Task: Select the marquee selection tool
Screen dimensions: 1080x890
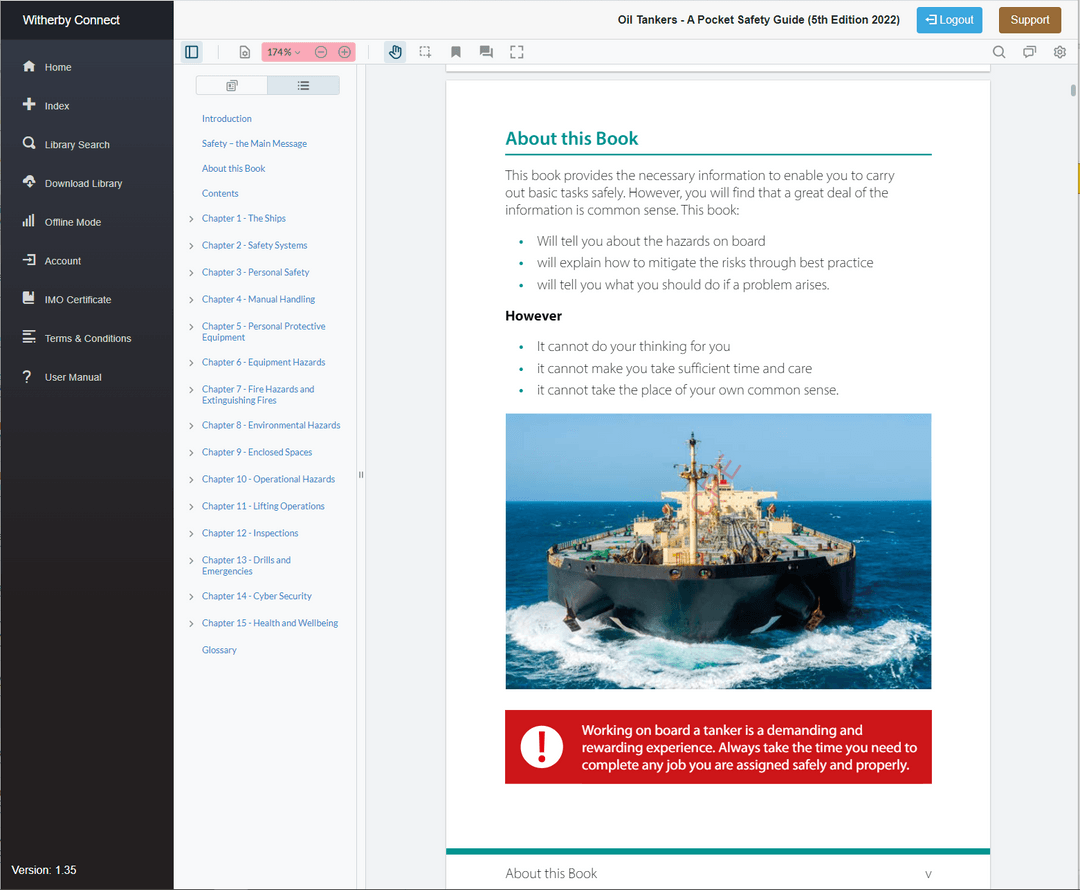Action: 425,52
